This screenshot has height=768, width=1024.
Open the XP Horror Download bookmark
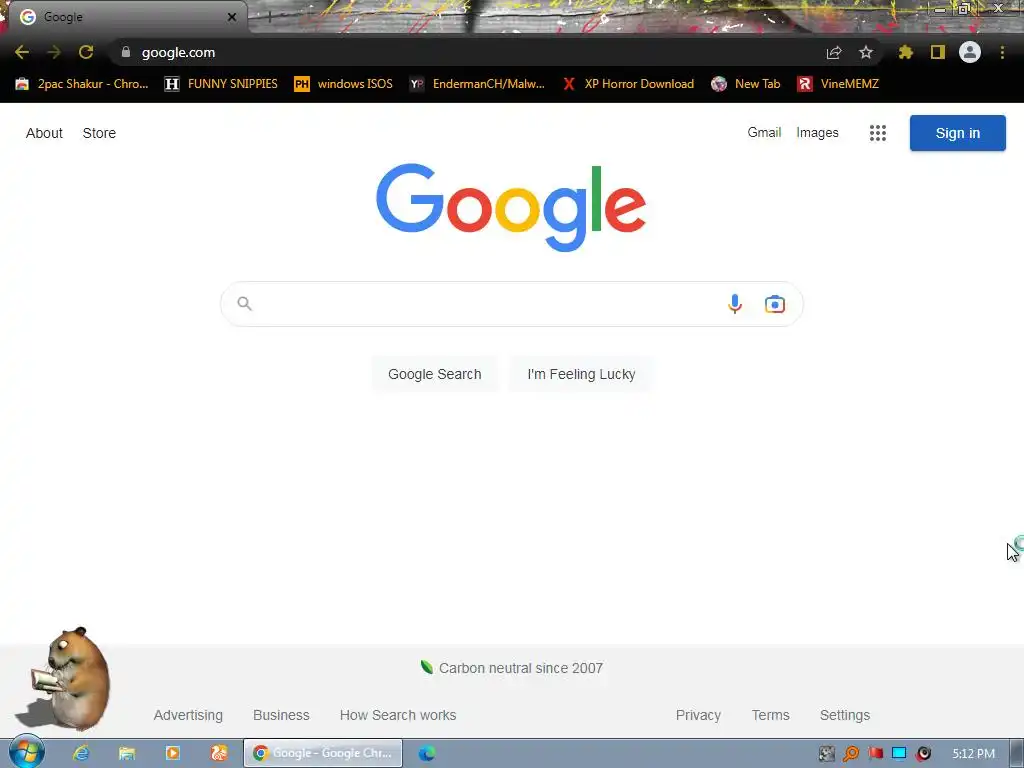coord(628,84)
